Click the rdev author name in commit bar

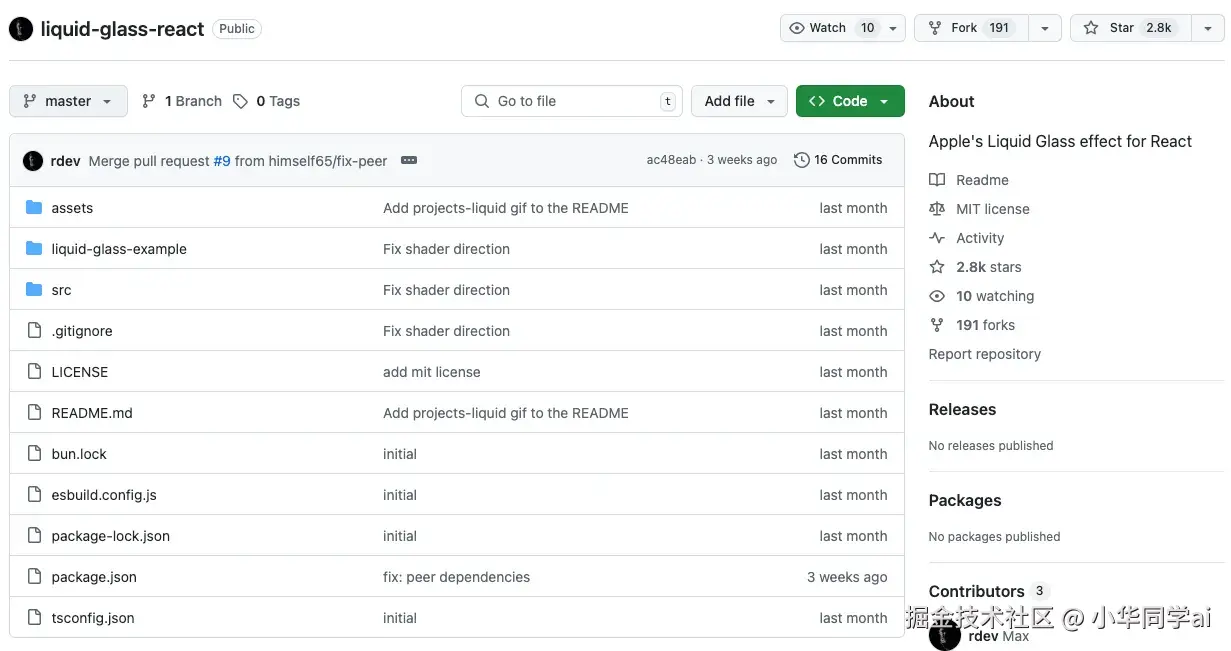(x=65, y=161)
